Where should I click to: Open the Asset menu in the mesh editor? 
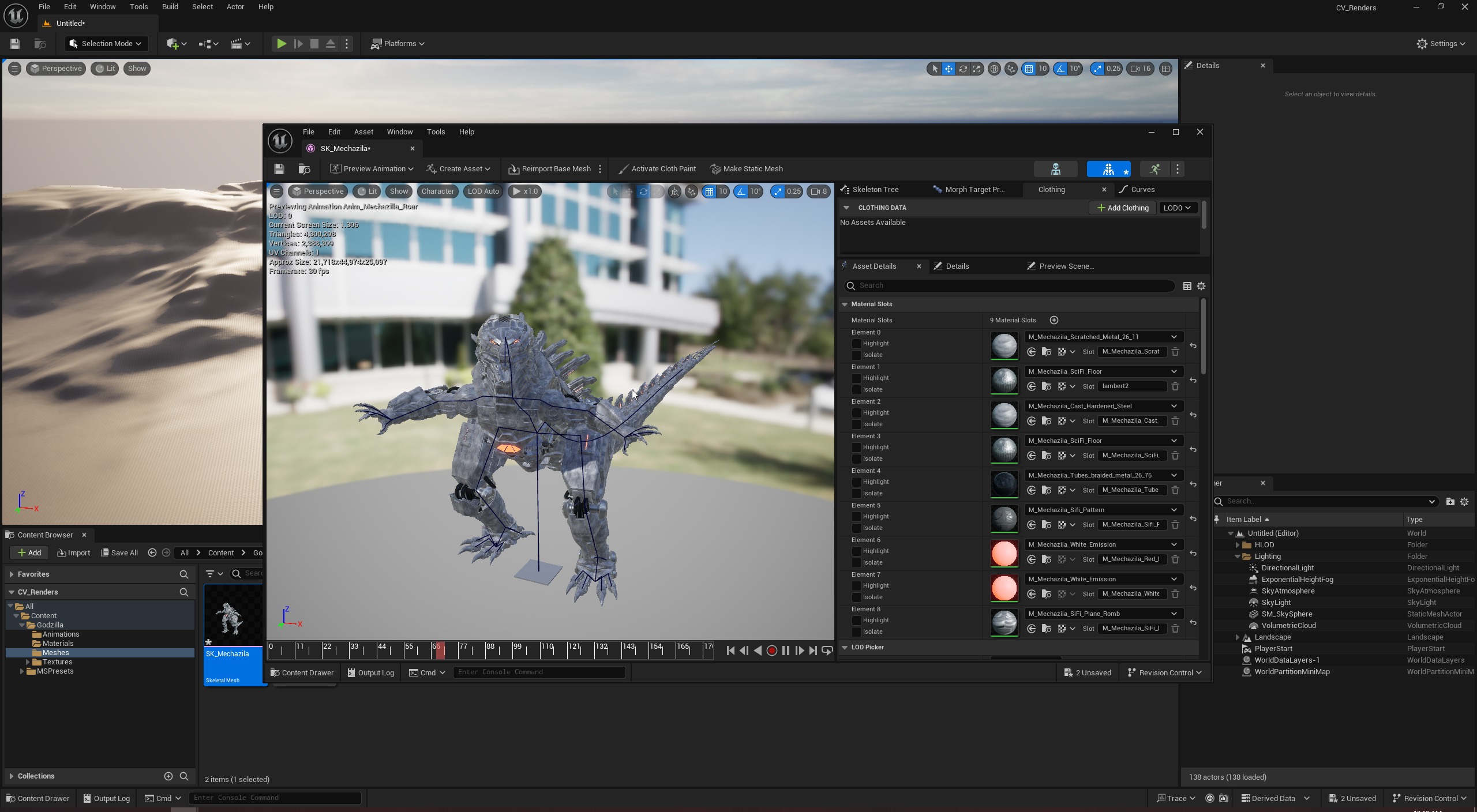363,132
